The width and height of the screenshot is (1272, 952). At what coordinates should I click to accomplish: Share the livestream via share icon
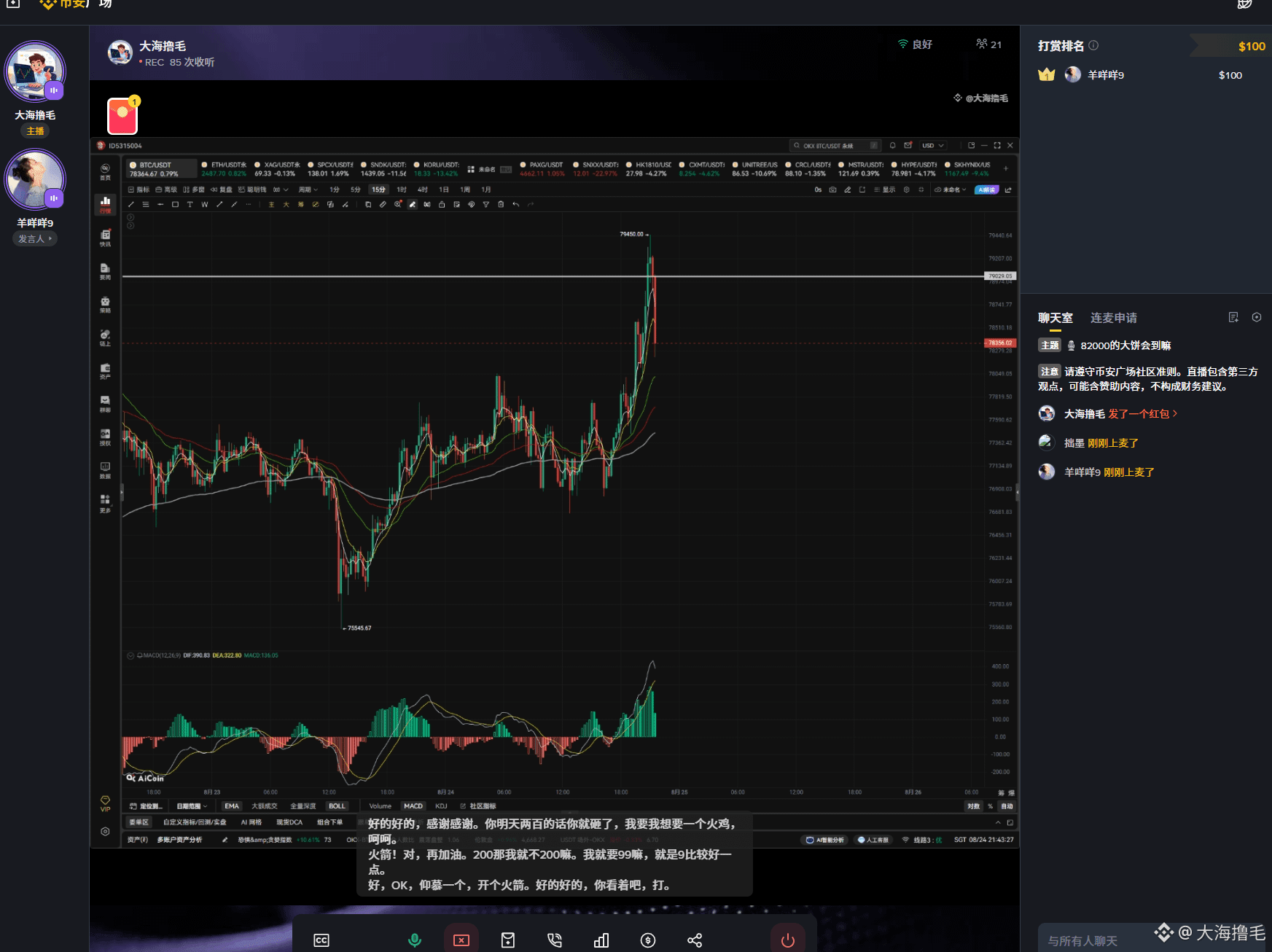pos(695,940)
